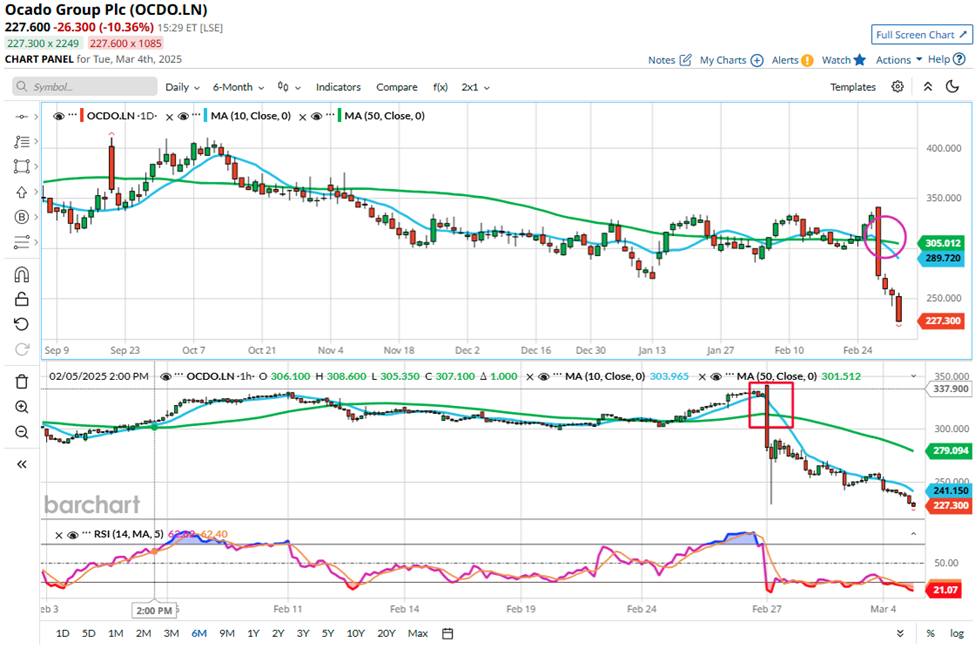Image resolution: width=975 pixels, height=649 pixels.
Task: Zoom out using the magnifier minus icon
Action: (21, 432)
